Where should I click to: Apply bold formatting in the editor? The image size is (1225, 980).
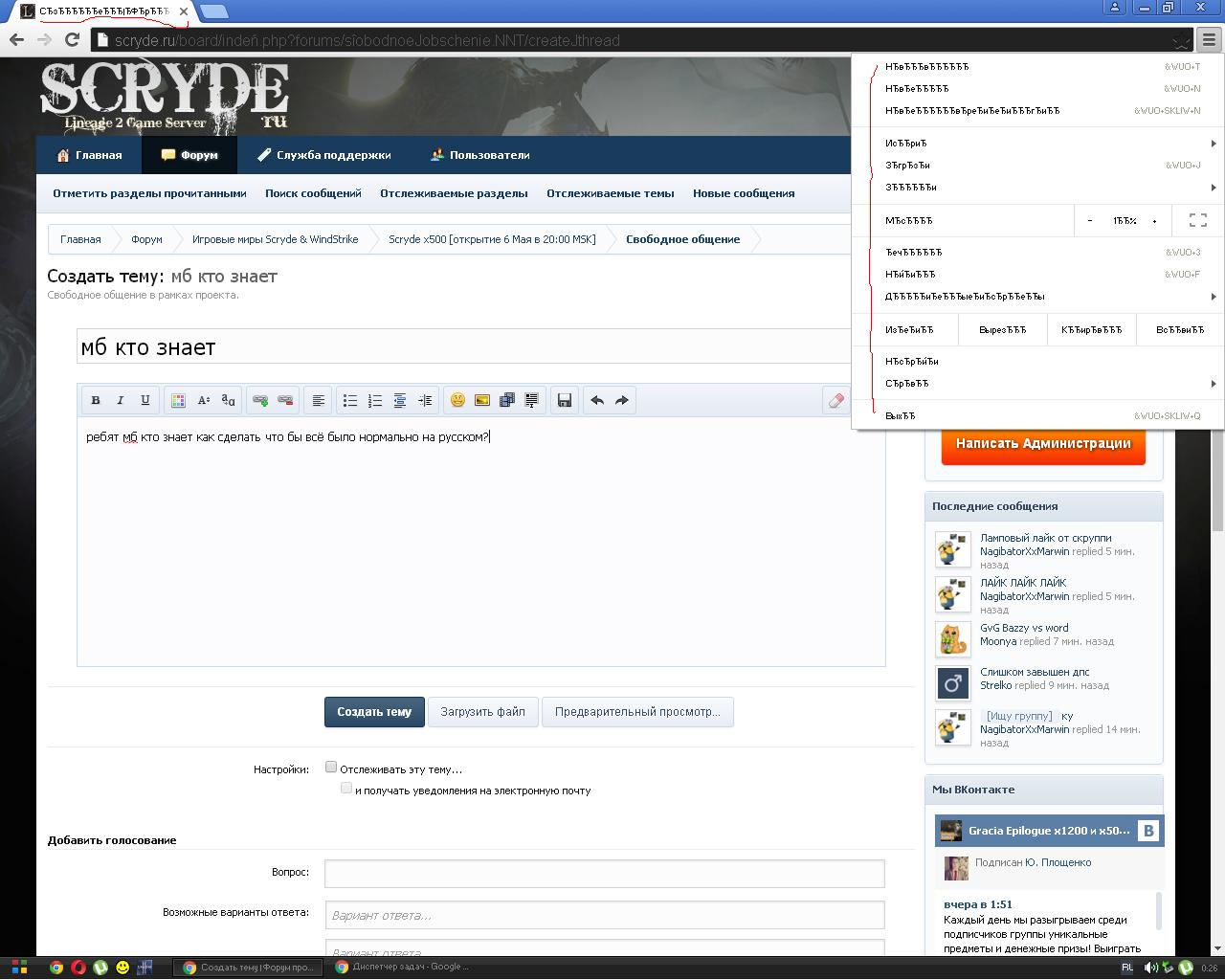pos(96,400)
